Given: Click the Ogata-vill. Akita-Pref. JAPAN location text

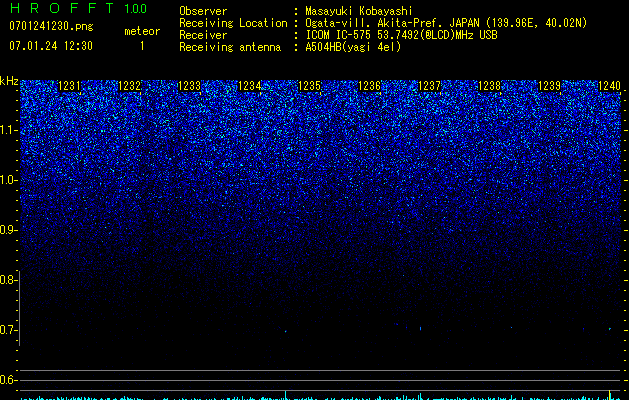Looking at the screenshot, I should [446, 23].
